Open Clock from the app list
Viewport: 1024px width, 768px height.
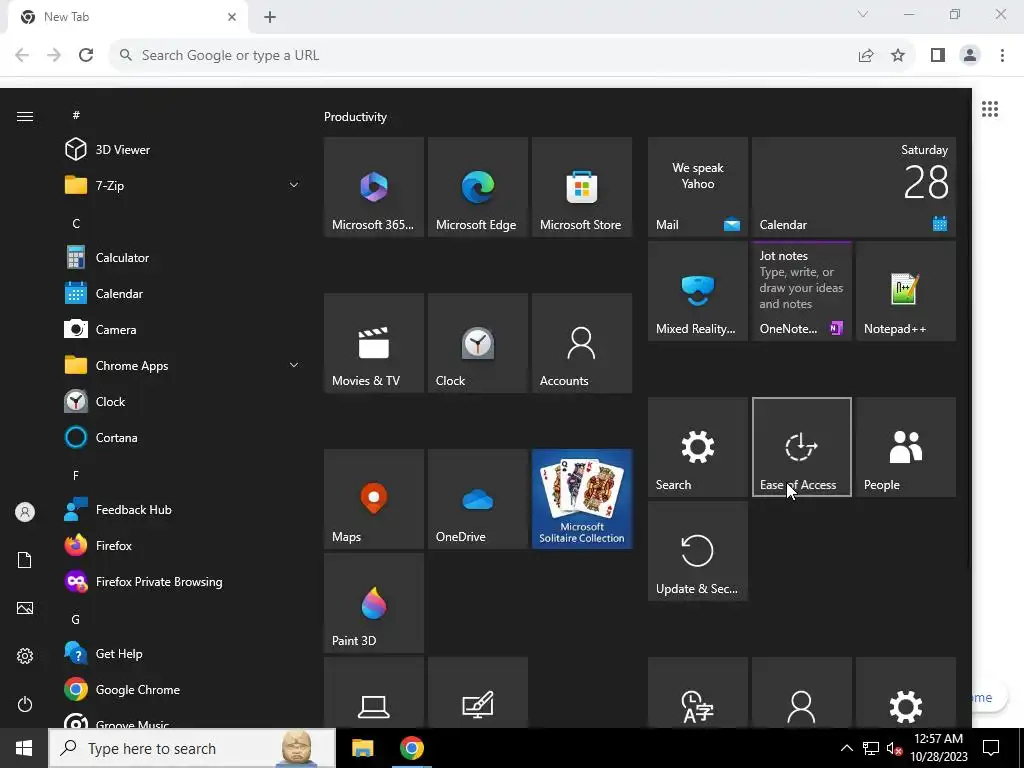183,401
